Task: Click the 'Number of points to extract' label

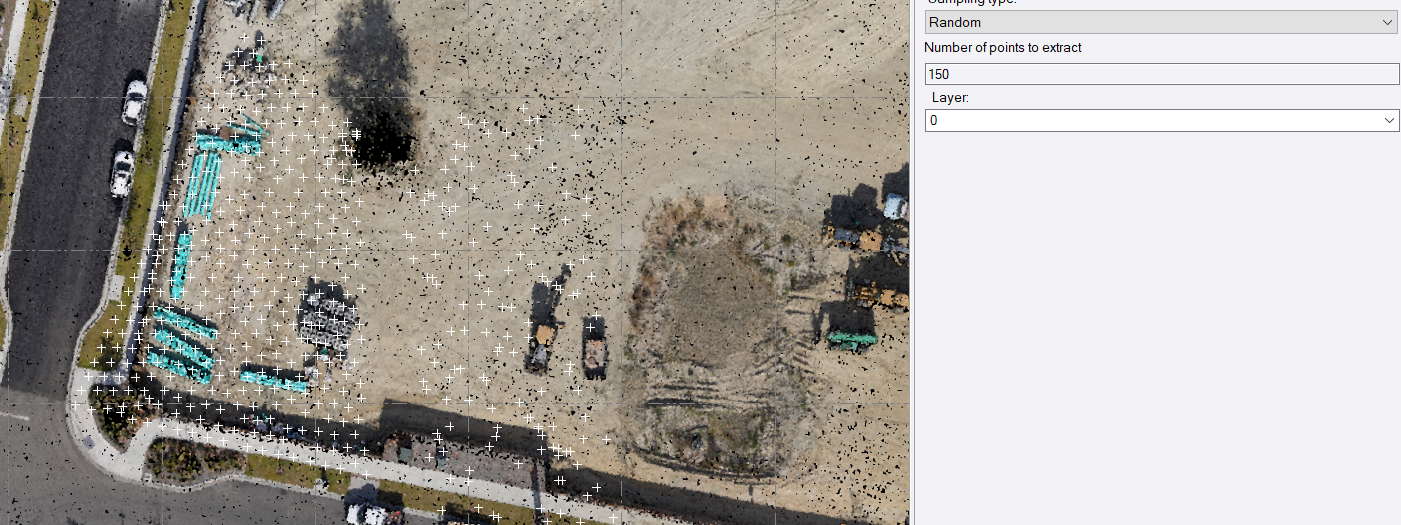Action: point(1003,48)
